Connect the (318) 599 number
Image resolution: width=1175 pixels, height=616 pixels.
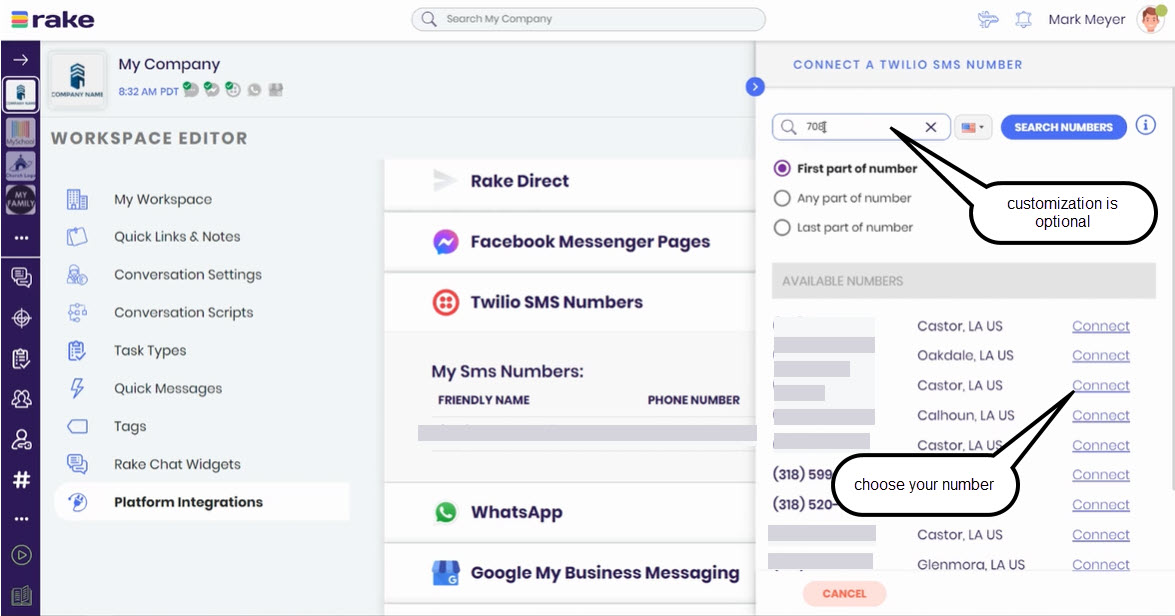coord(1100,474)
